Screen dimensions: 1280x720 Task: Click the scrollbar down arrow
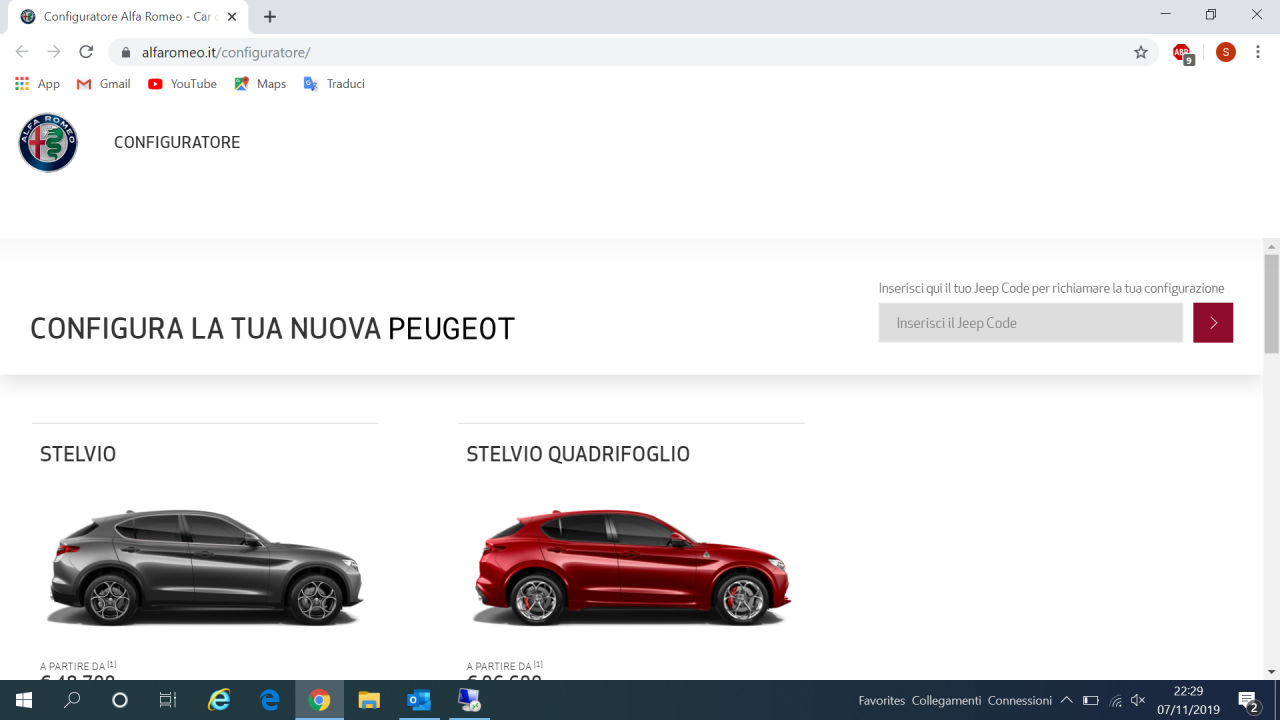pyautogui.click(x=1271, y=672)
